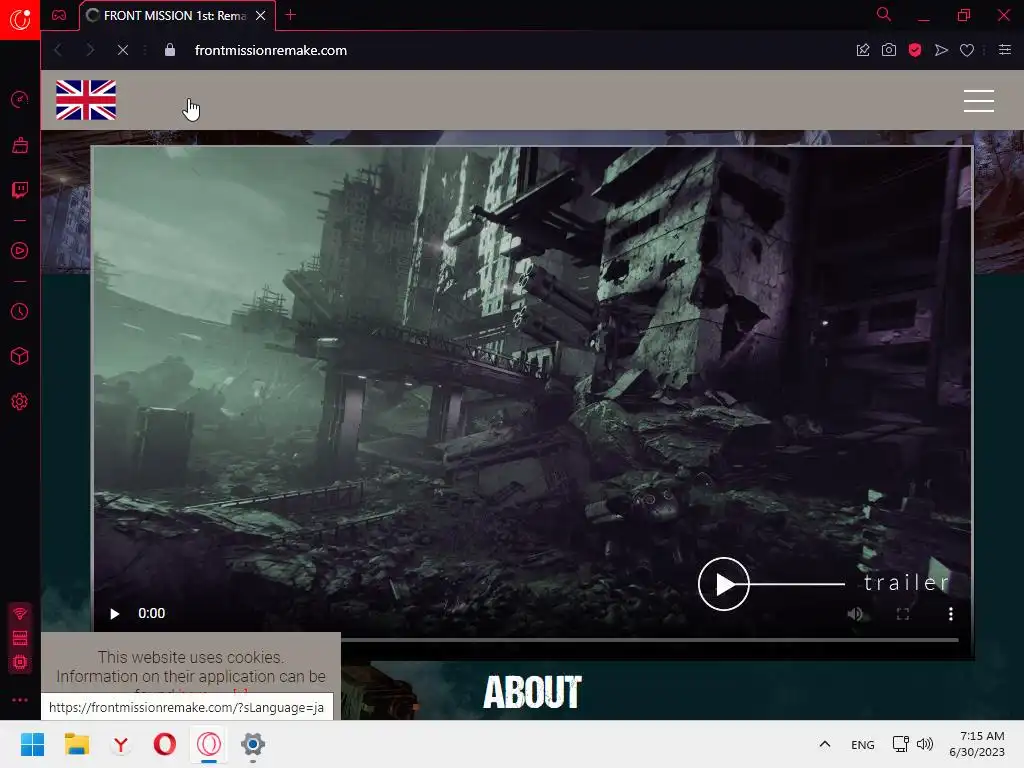This screenshot has height=768, width=1024.
Task: Open My Flow send icon
Action: [941, 50]
